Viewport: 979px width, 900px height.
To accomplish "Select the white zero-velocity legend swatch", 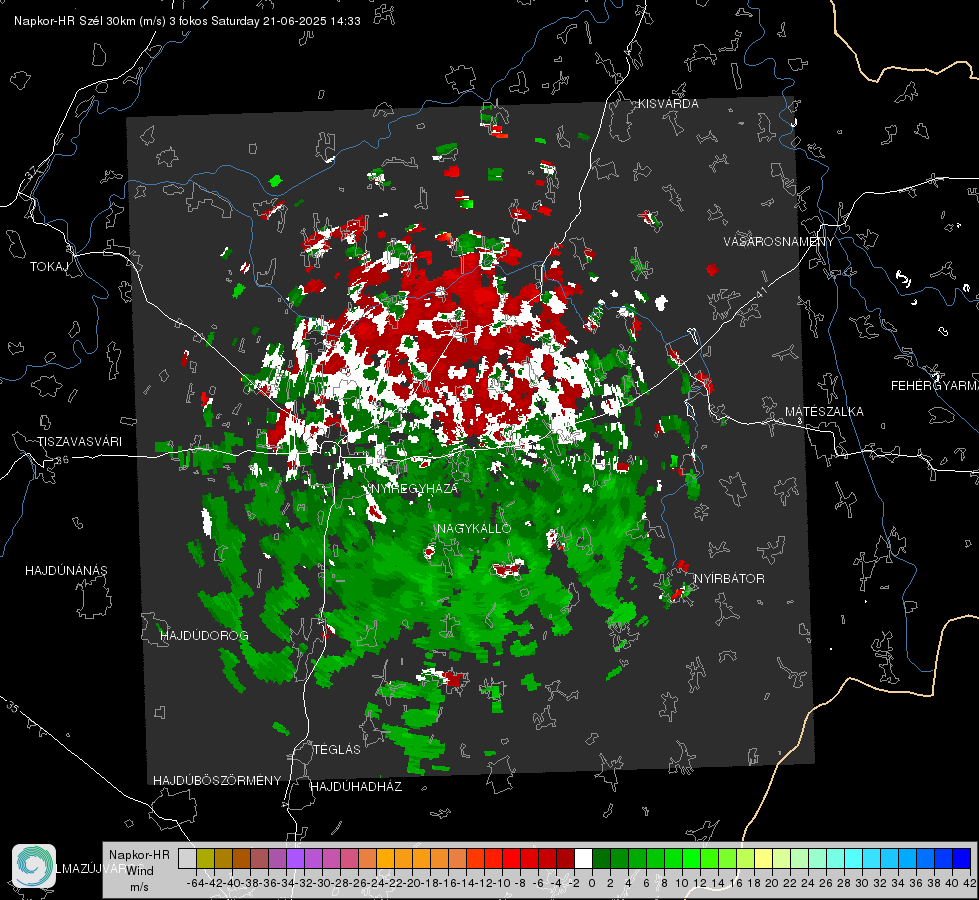I will click(583, 858).
